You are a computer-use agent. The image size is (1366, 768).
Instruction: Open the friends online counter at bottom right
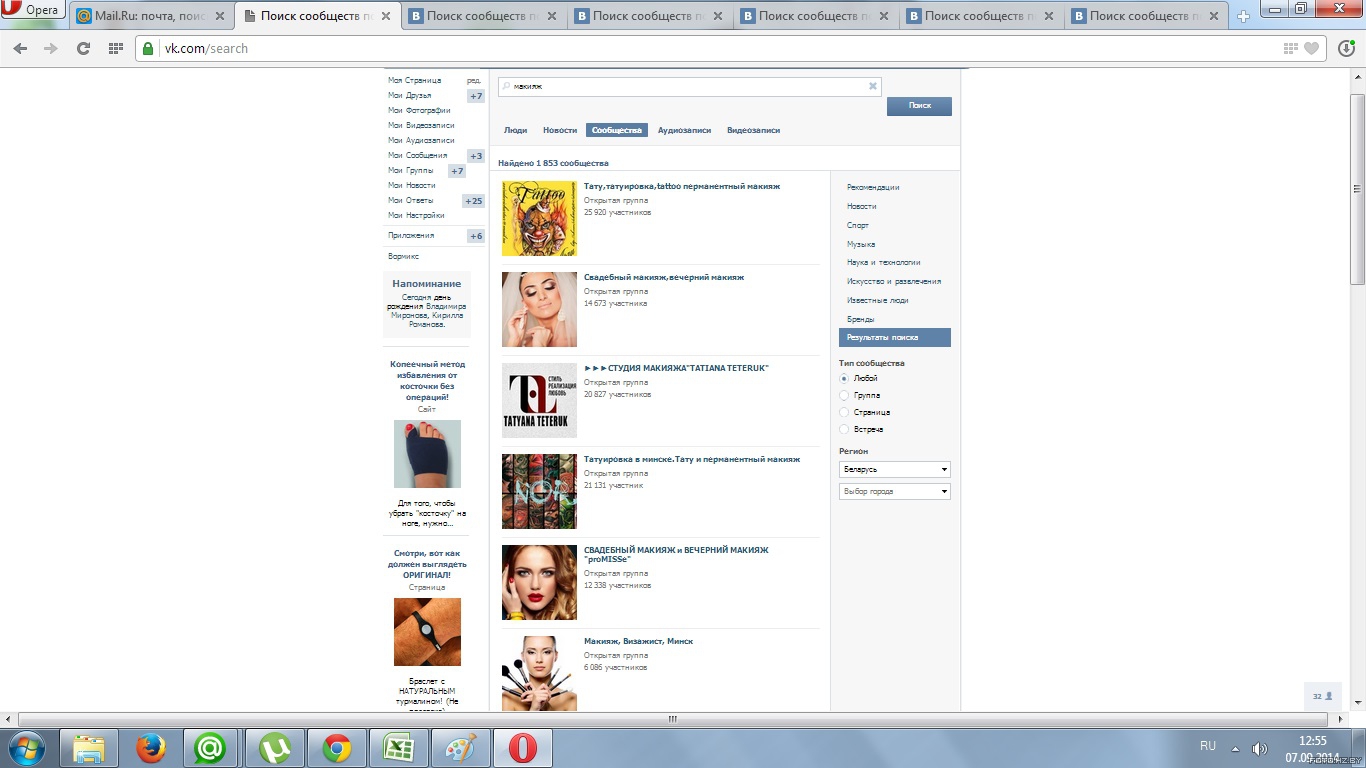[1323, 696]
